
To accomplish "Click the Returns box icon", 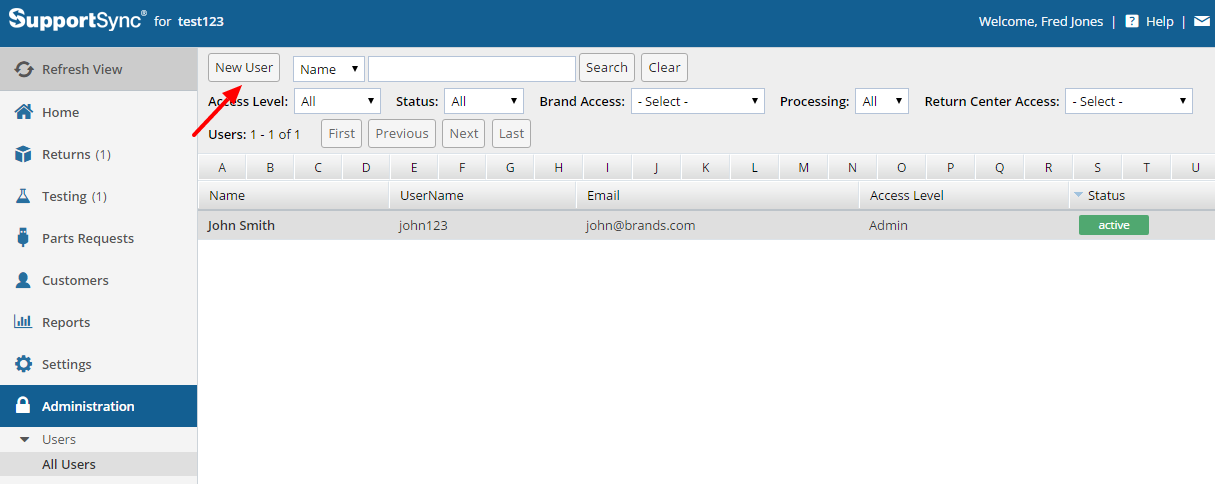I will pos(24,154).
